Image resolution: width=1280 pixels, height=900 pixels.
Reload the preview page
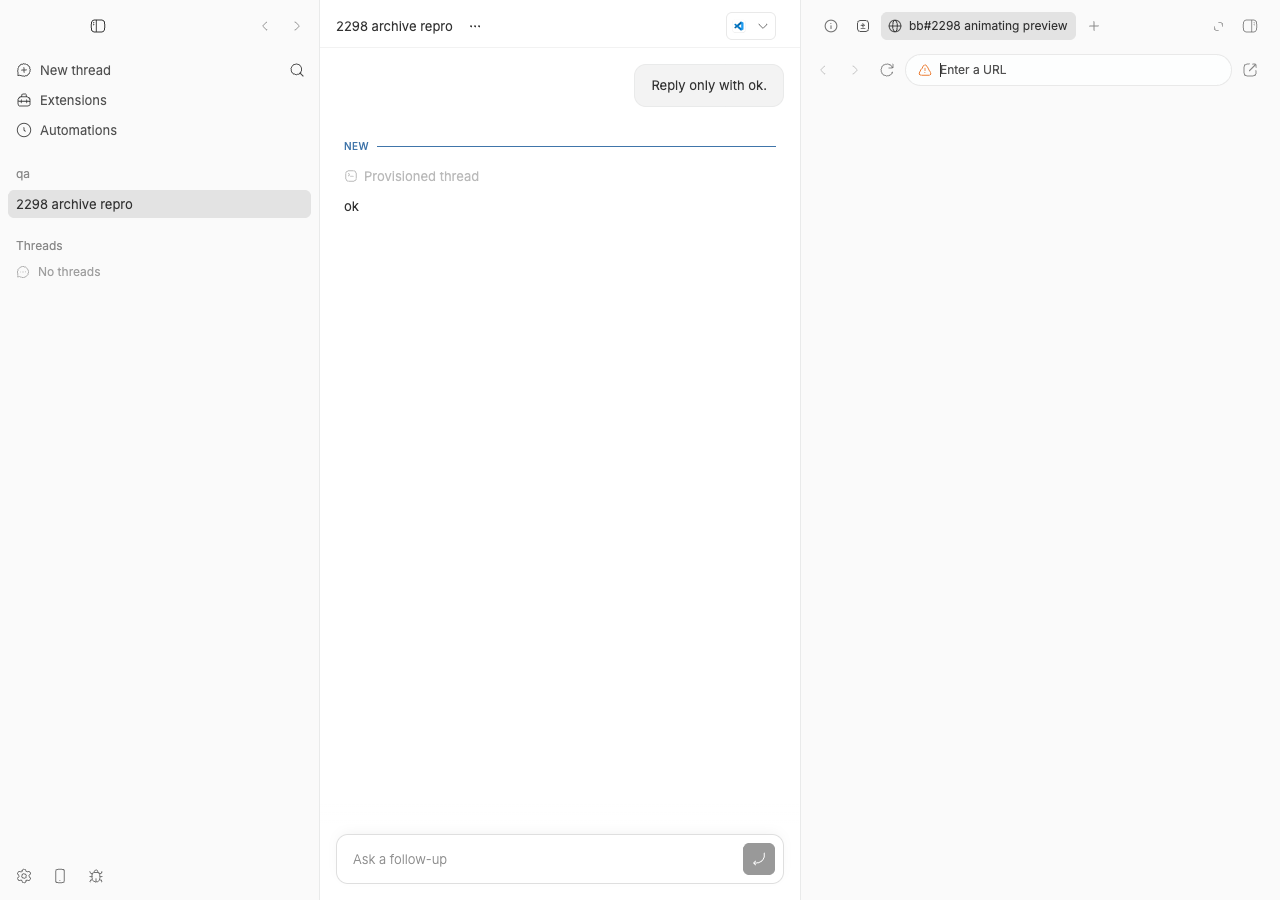pos(887,70)
